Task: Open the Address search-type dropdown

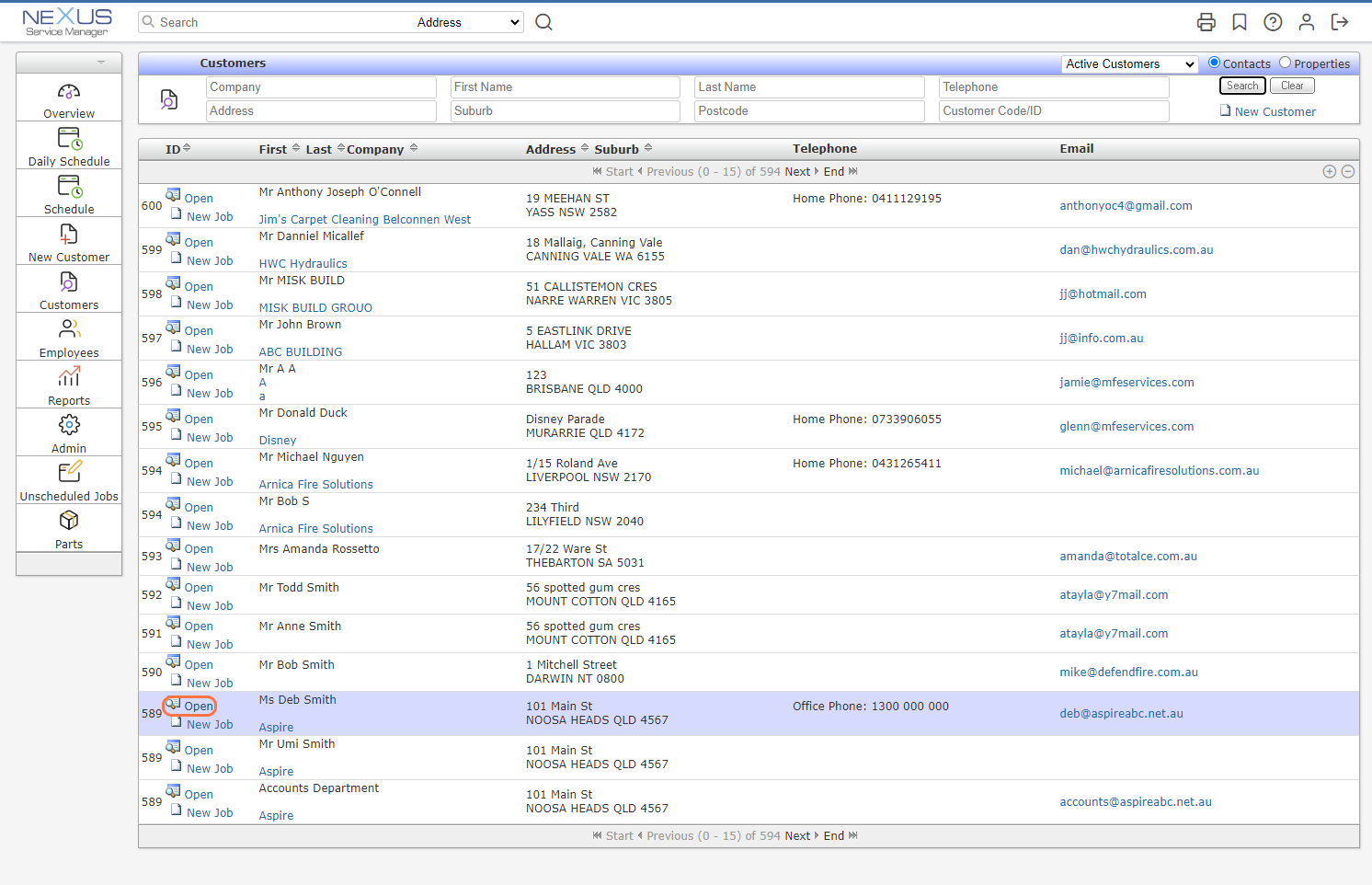Action: (466, 21)
